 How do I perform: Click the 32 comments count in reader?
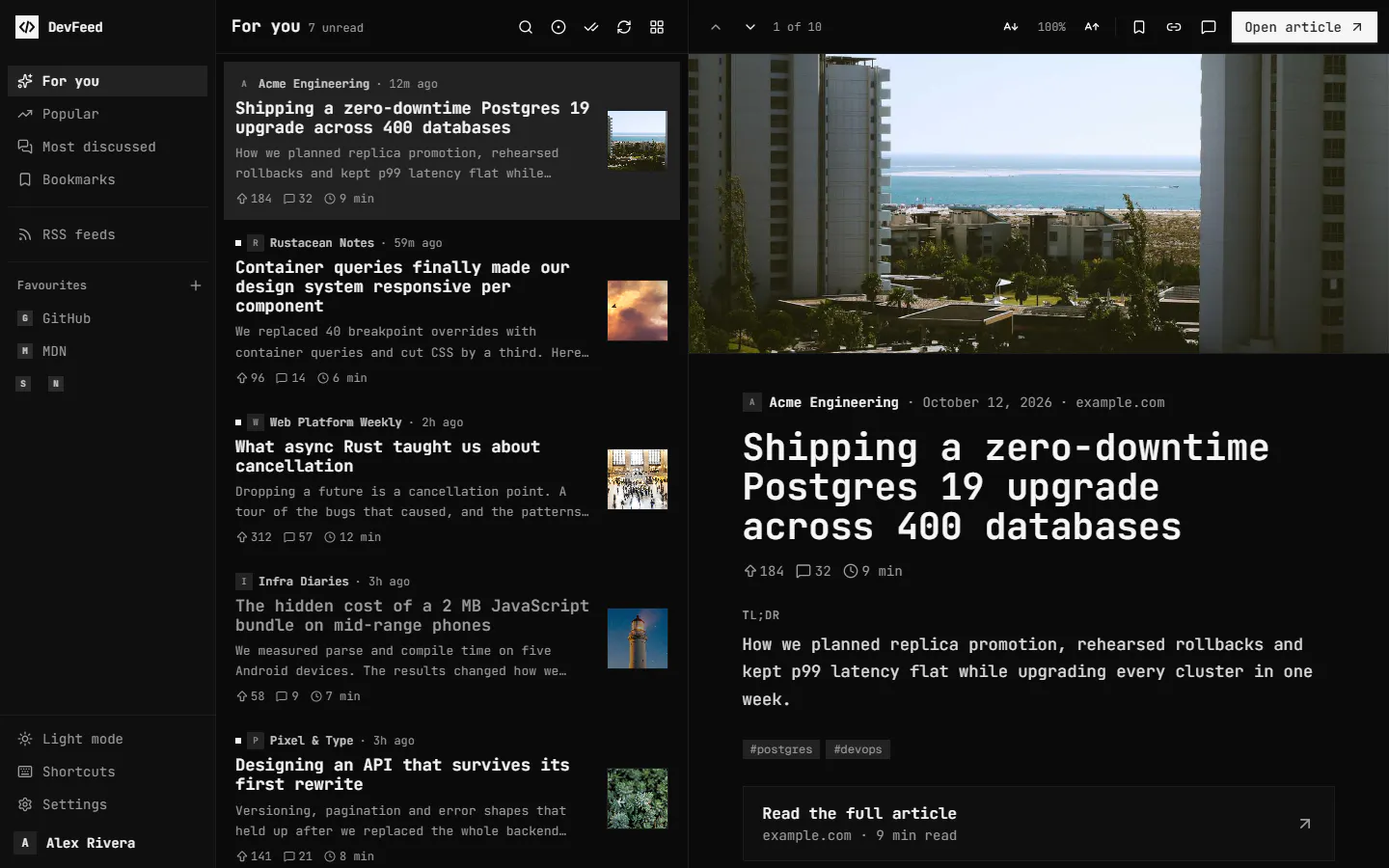click(x=813, y=571)
